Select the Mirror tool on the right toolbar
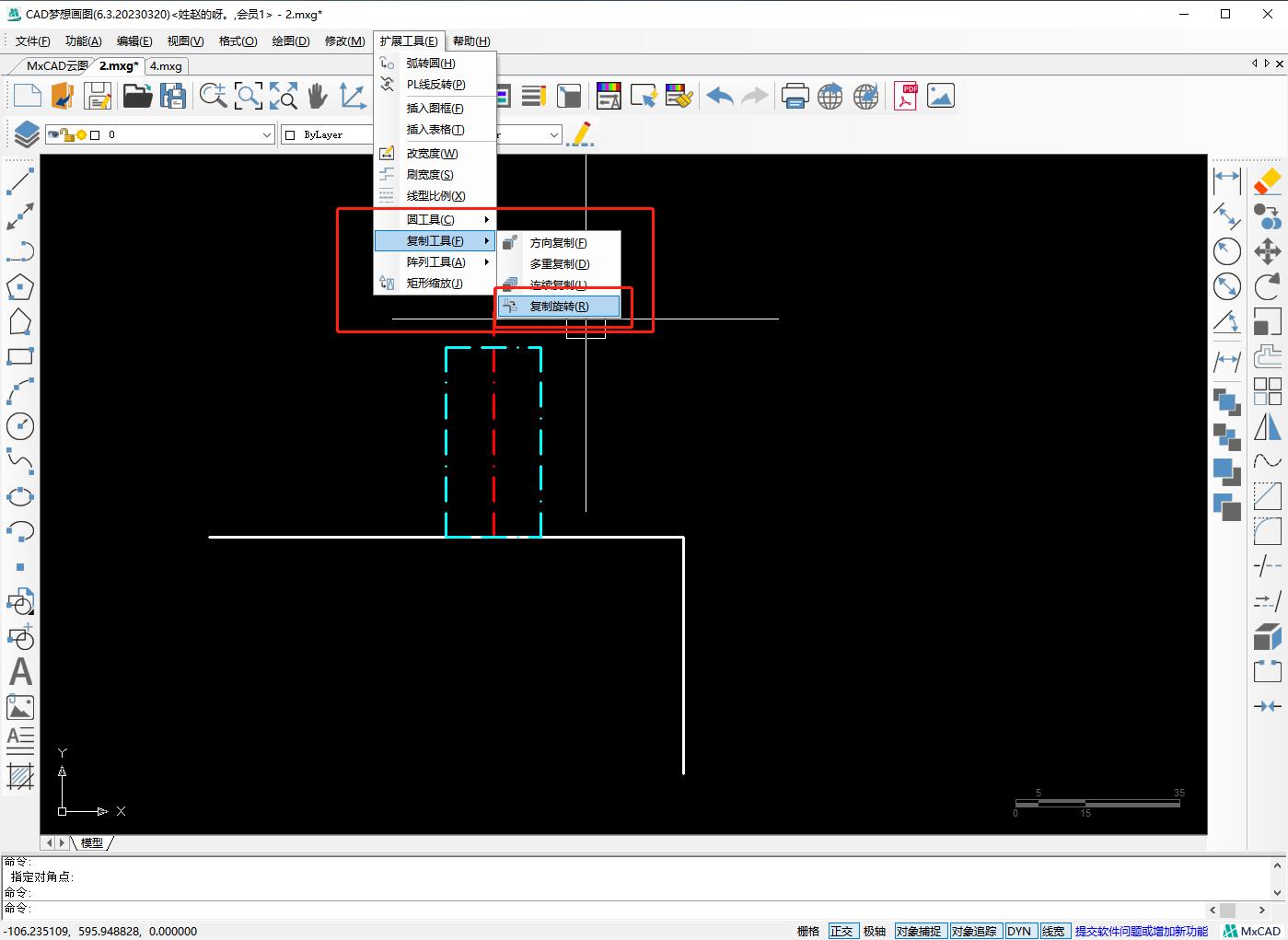 pyautogui.click(x=1268, y=426)
